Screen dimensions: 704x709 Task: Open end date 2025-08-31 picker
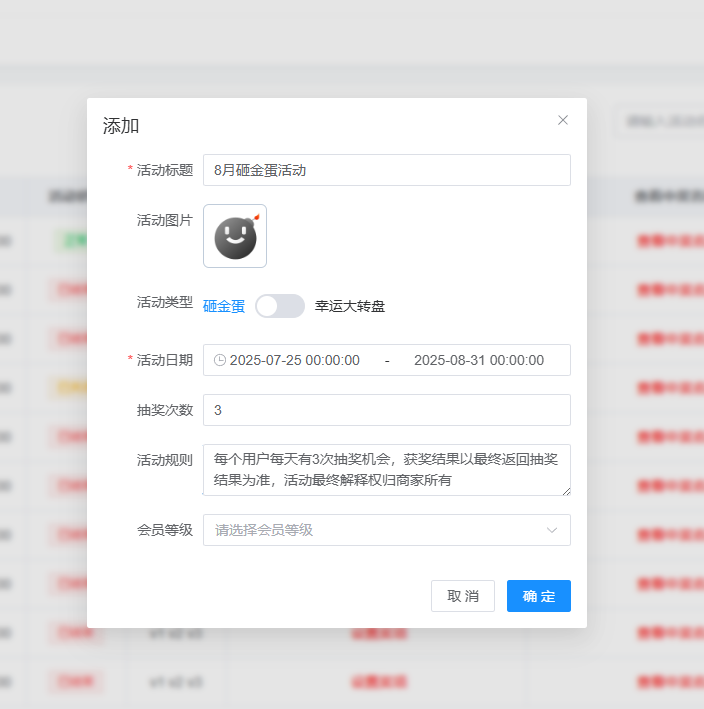(479, 360)
